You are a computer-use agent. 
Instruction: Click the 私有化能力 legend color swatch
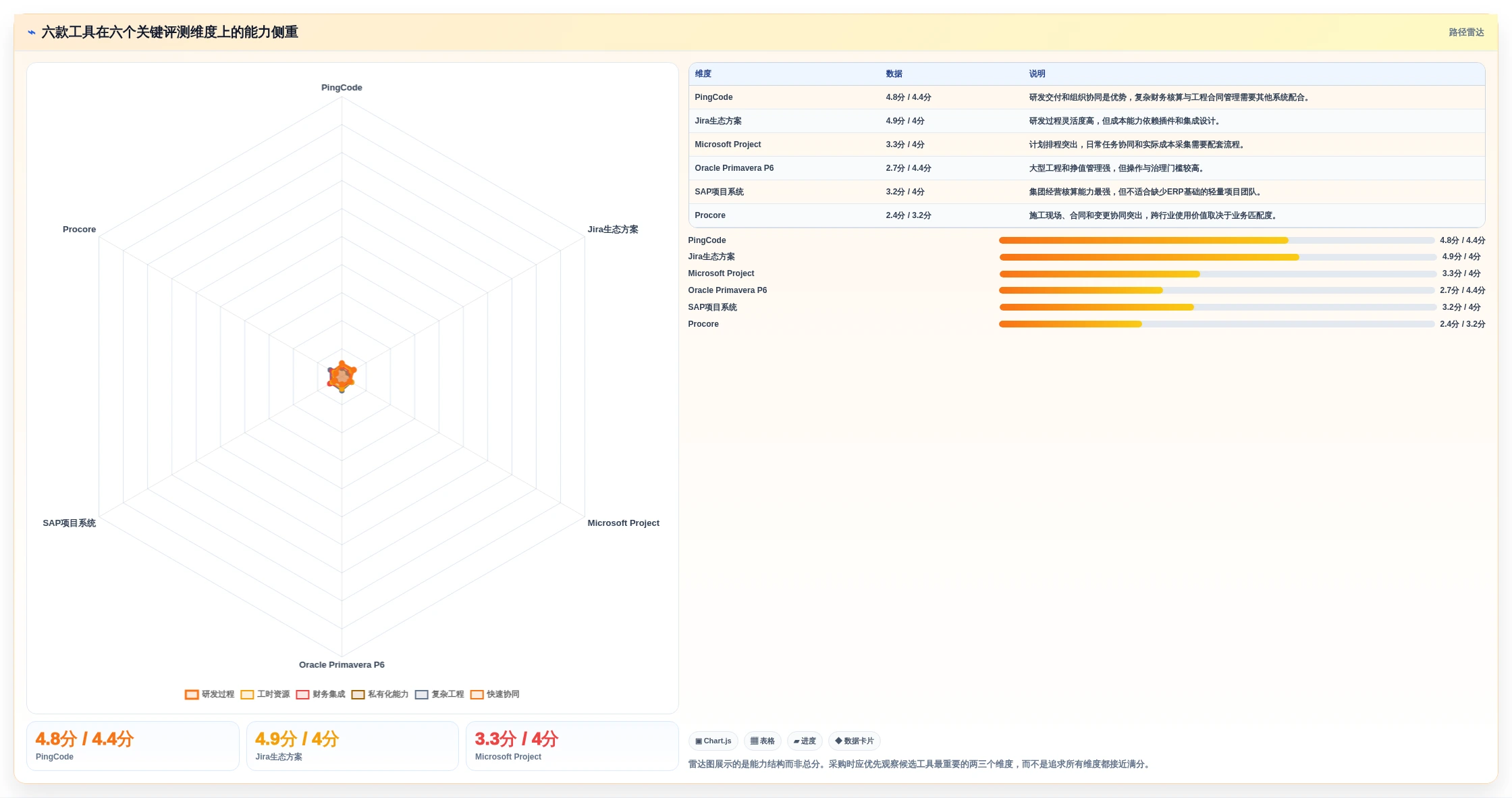coord(358,695)
